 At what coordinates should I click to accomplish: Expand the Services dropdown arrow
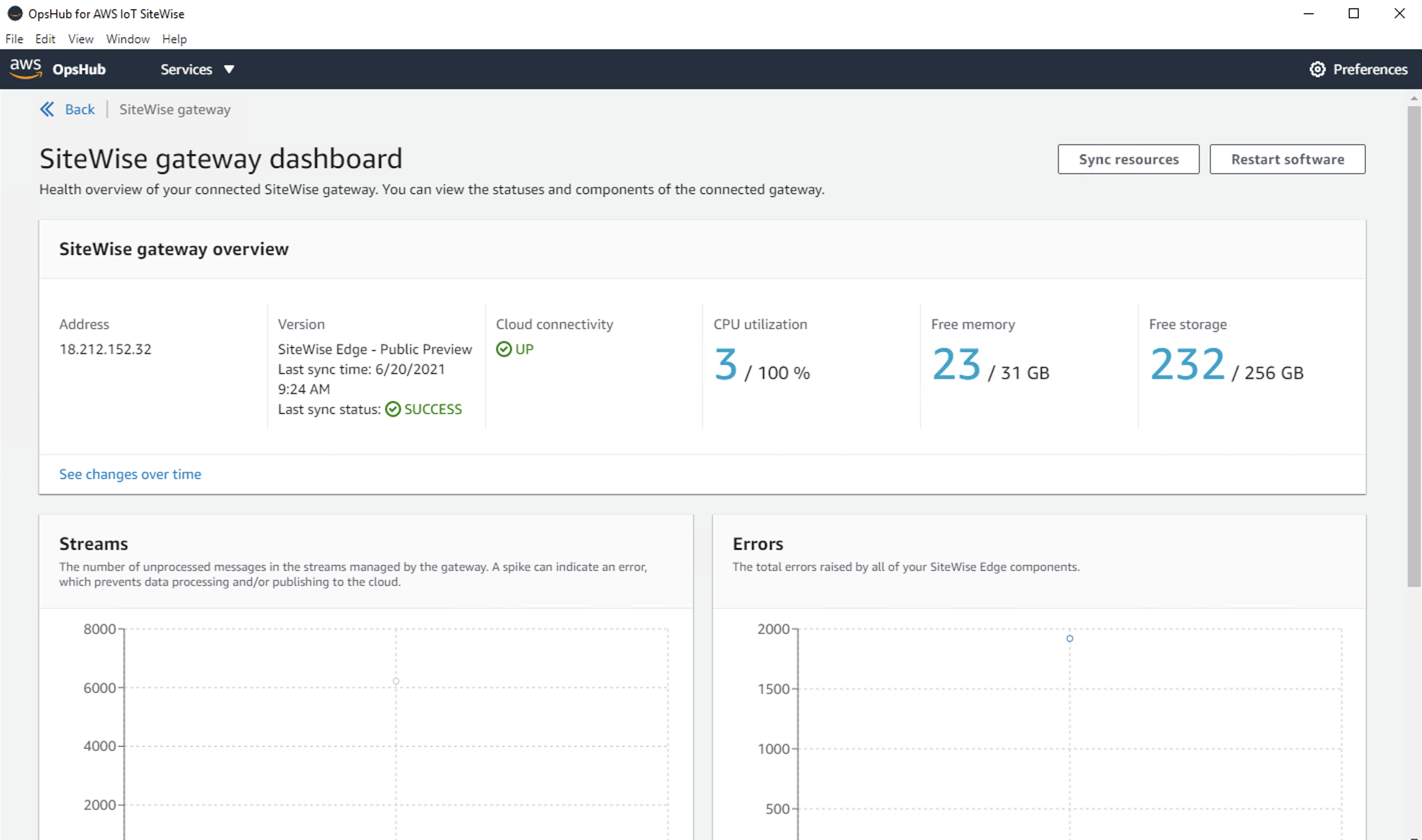click(229, 69)
